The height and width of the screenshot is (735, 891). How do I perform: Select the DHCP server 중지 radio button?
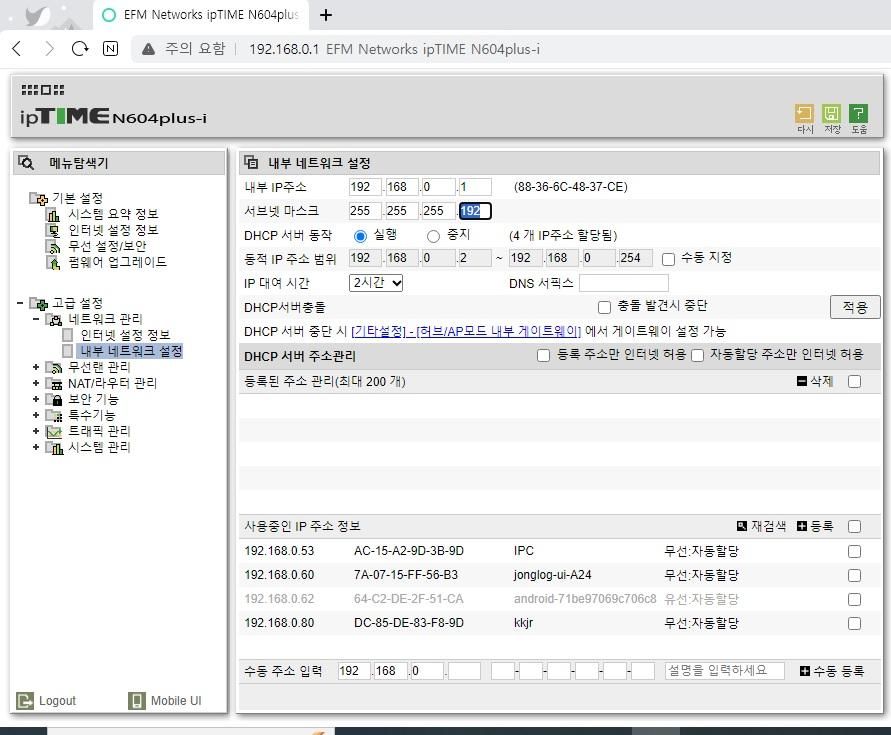[433, 236]
